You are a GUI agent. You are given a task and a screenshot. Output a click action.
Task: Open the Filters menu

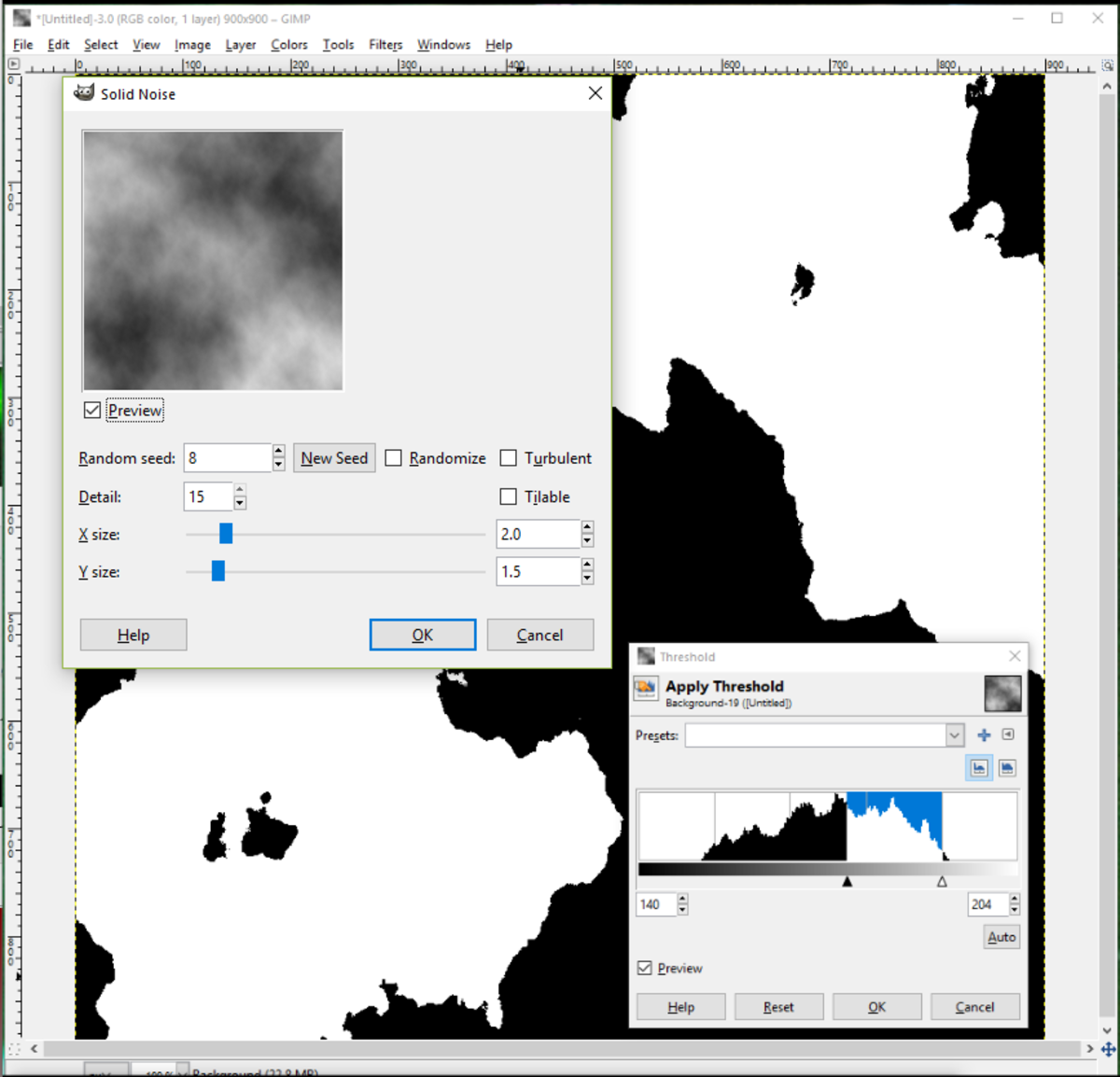385,44
